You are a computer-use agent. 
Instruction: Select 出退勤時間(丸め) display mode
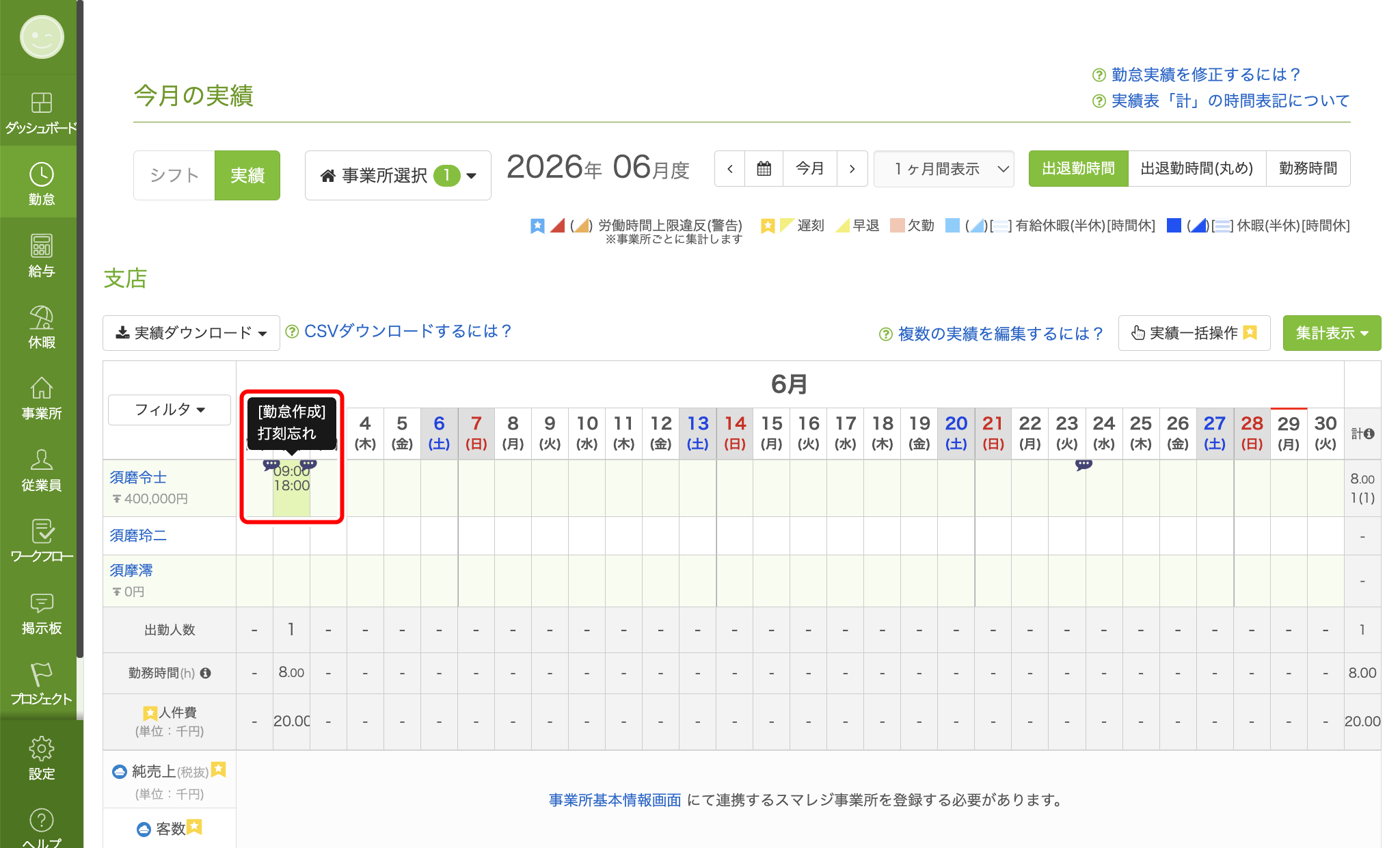1197,169
